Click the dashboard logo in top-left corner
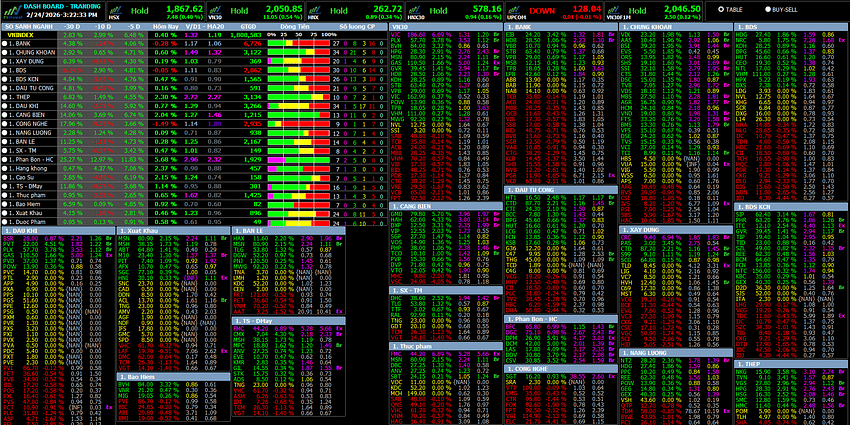 click(x=11, y=10)
